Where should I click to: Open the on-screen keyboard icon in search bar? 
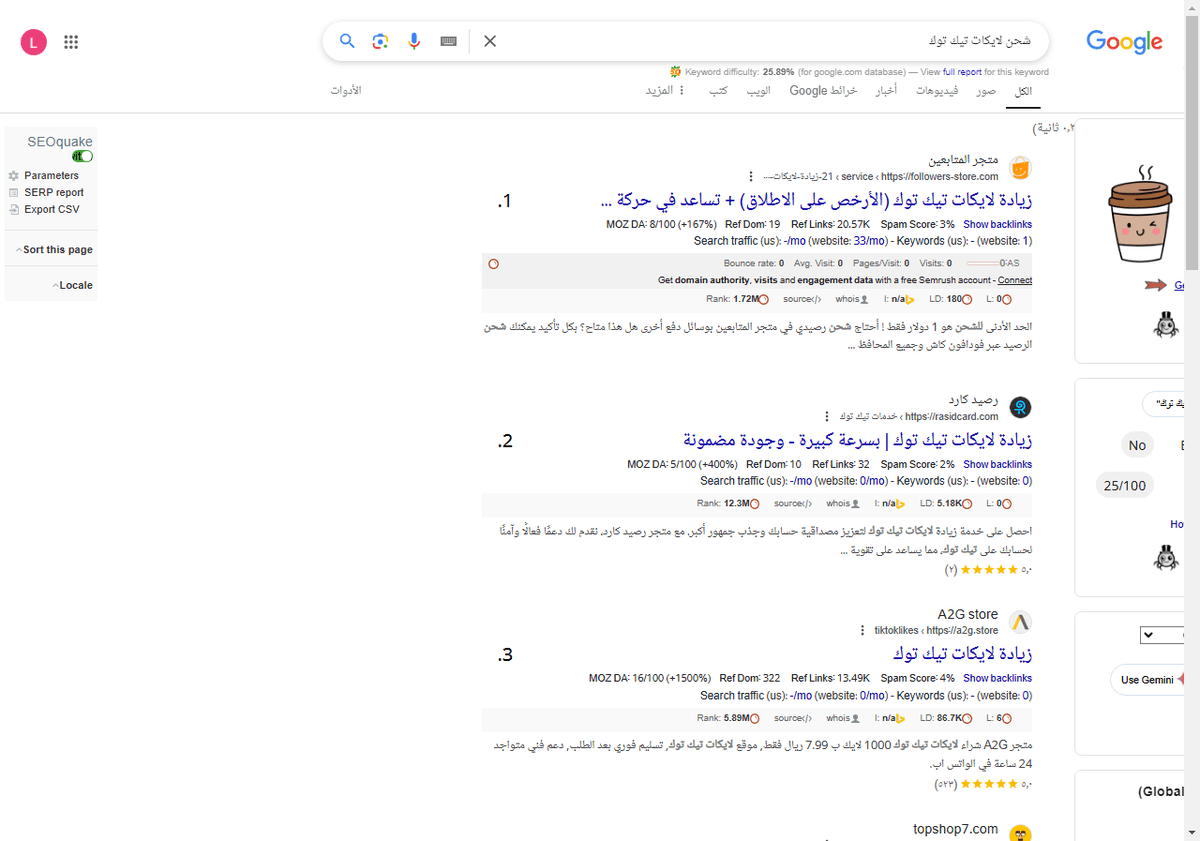[447, 41]
